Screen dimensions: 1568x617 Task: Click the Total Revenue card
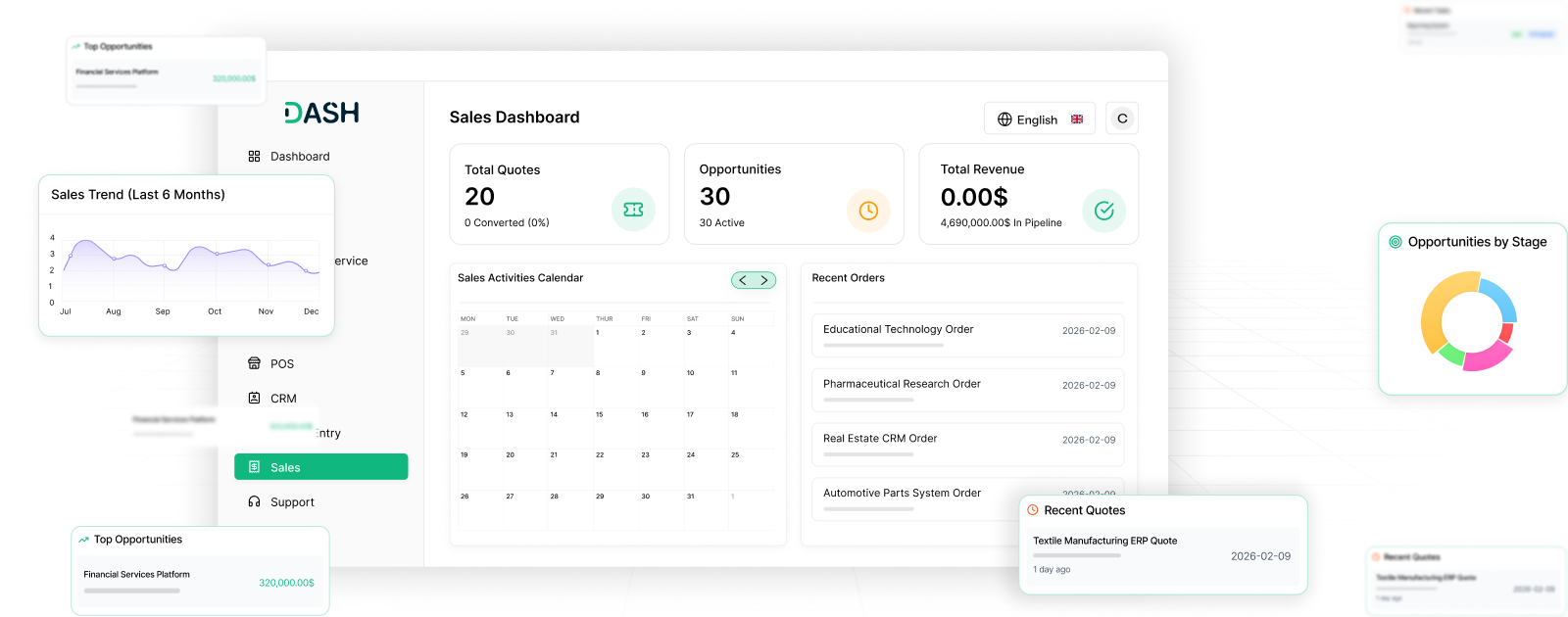[1029, 195]
